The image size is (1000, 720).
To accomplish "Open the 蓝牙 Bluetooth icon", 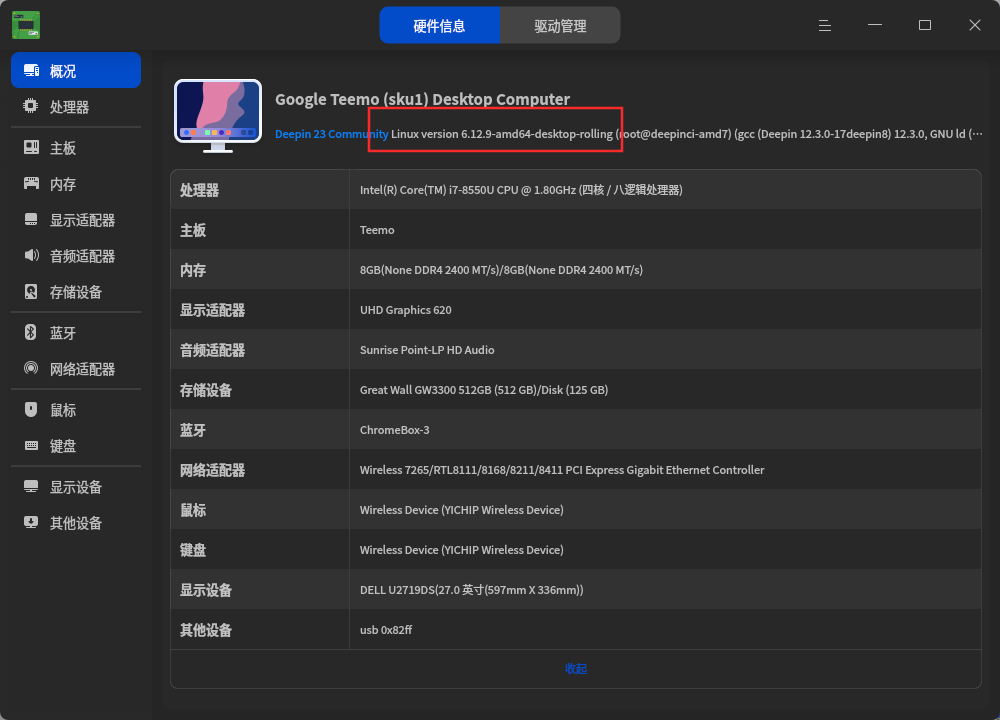I will pos(31,332).
